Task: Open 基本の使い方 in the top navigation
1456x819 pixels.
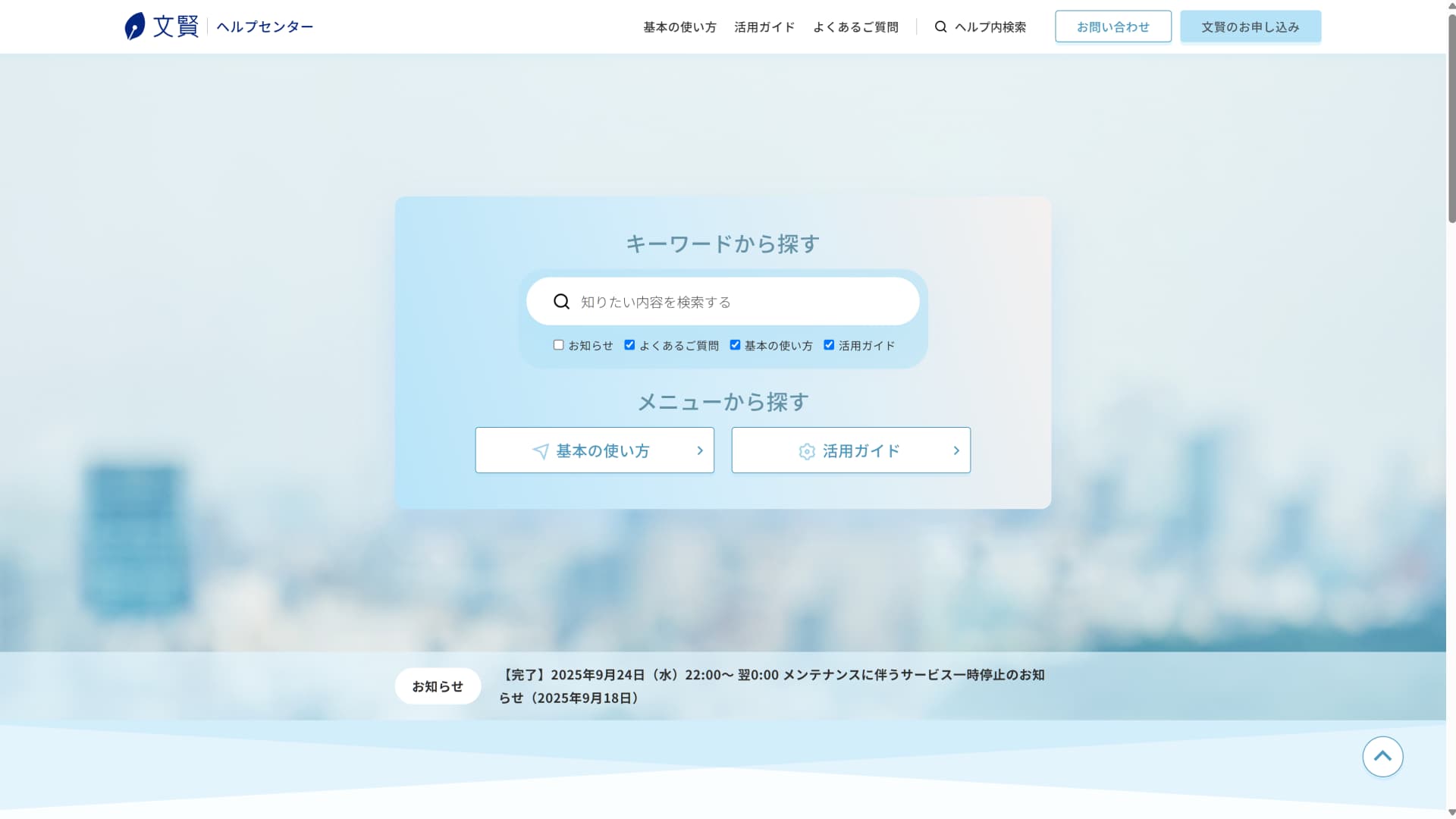Action: point(679,27)
